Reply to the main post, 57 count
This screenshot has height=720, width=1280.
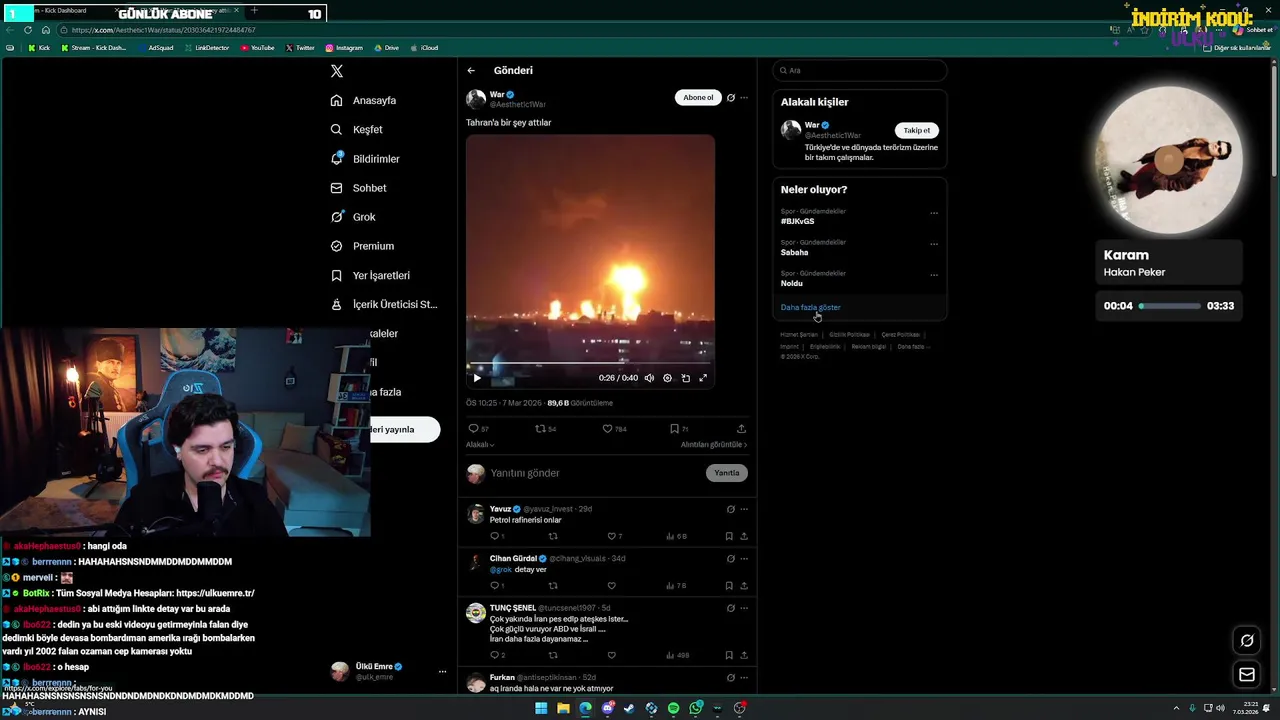[x=478, y=429]
